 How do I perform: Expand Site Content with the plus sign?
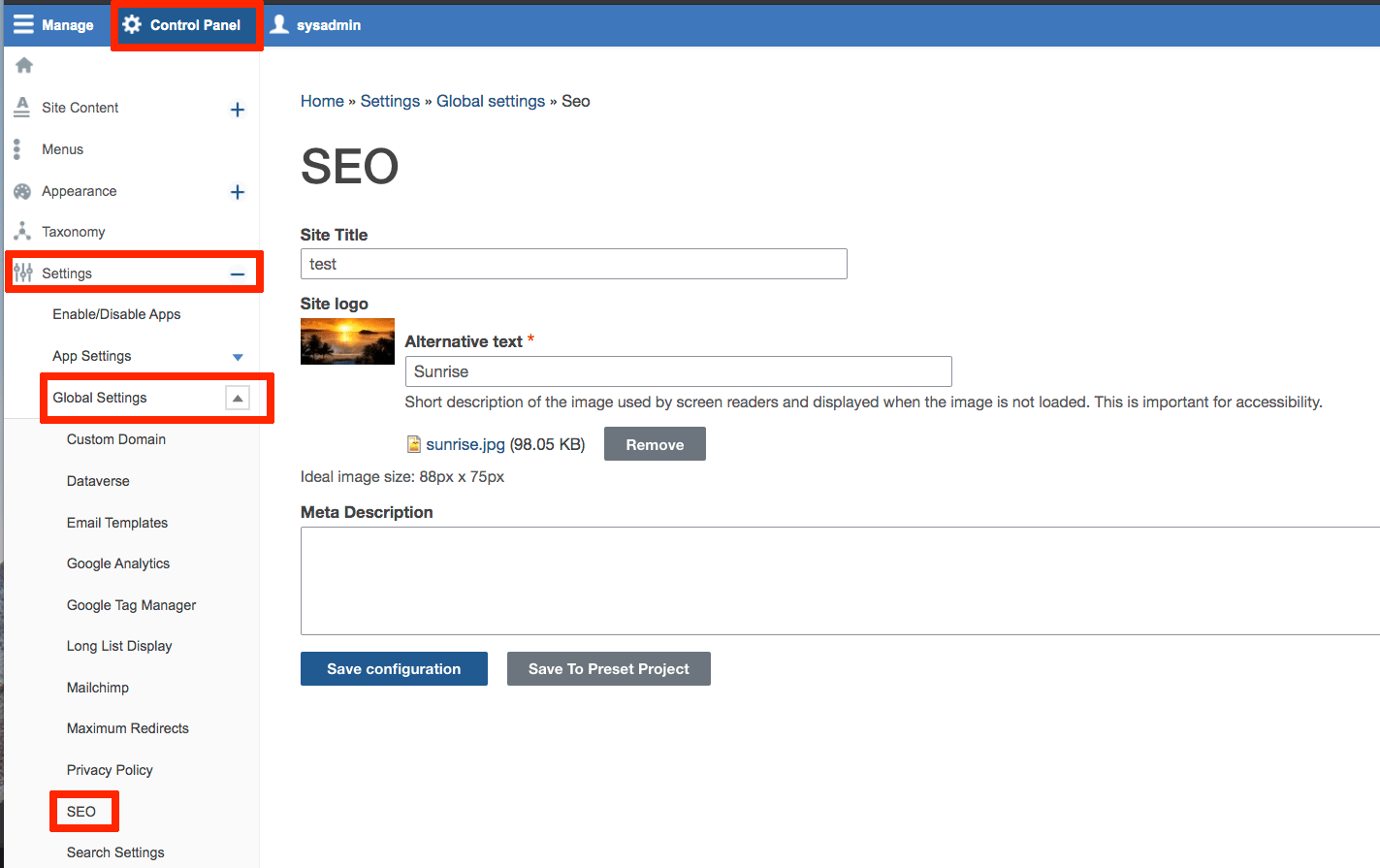(238, 109)
